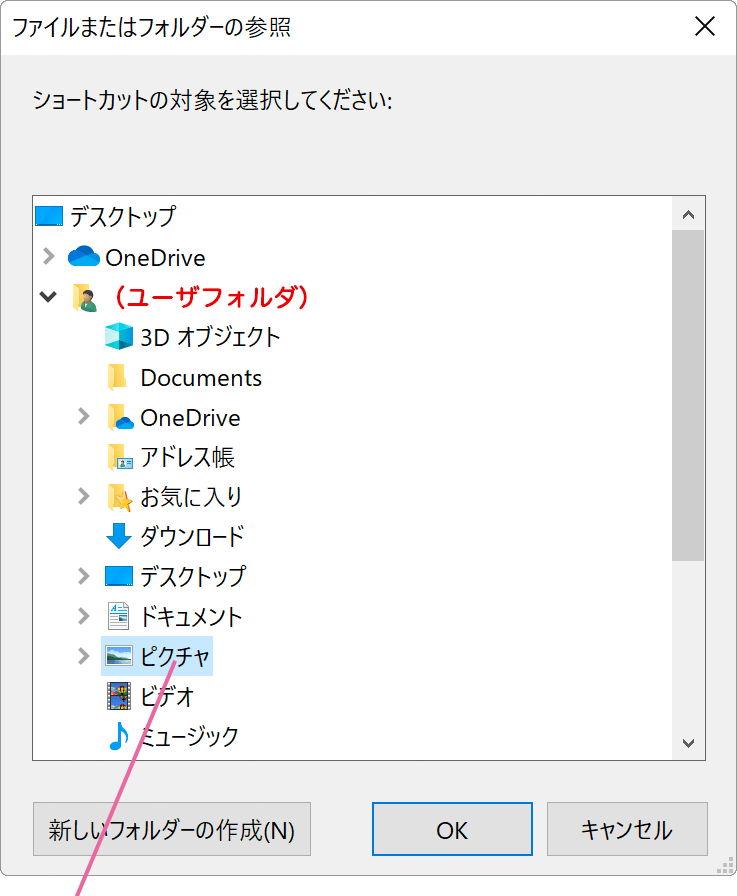The height and width of the screenshot is (896, 737).
Task: Click the ドキュメント document icon
Action: (118, 616)
